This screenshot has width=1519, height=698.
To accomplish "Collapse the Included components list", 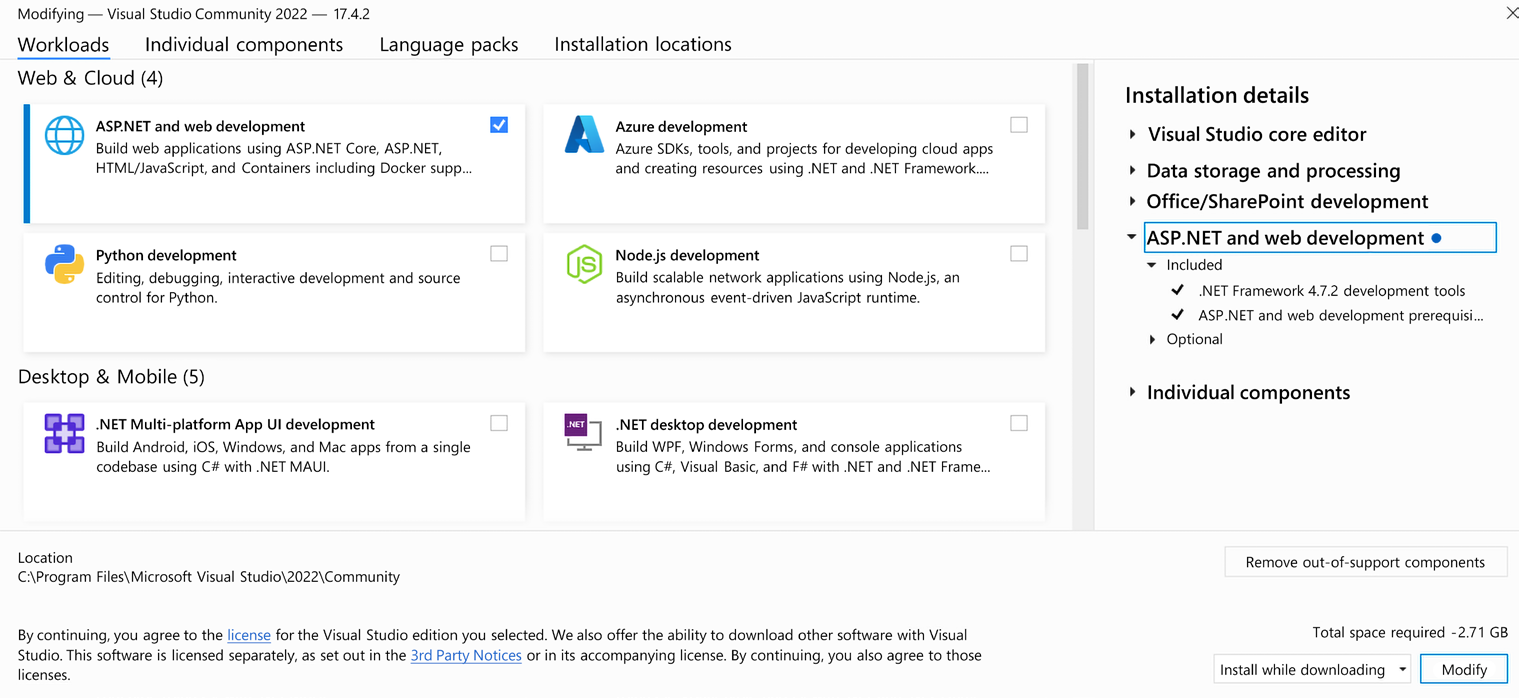I will [x=1152, y=265].
